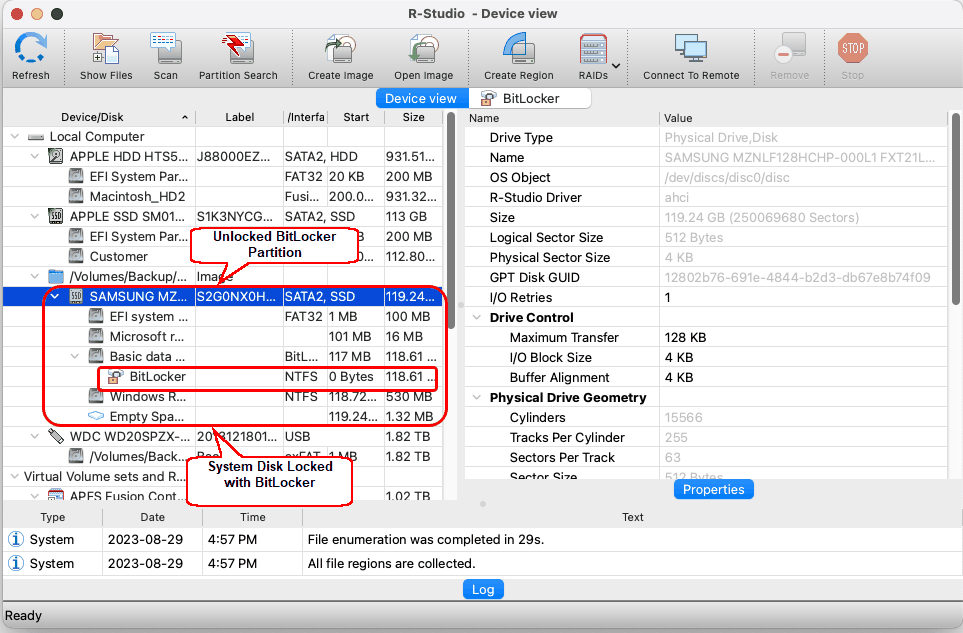Open the Properties tab
The width and height of the screenshot is (963, 633).
[x=713, y=489]
